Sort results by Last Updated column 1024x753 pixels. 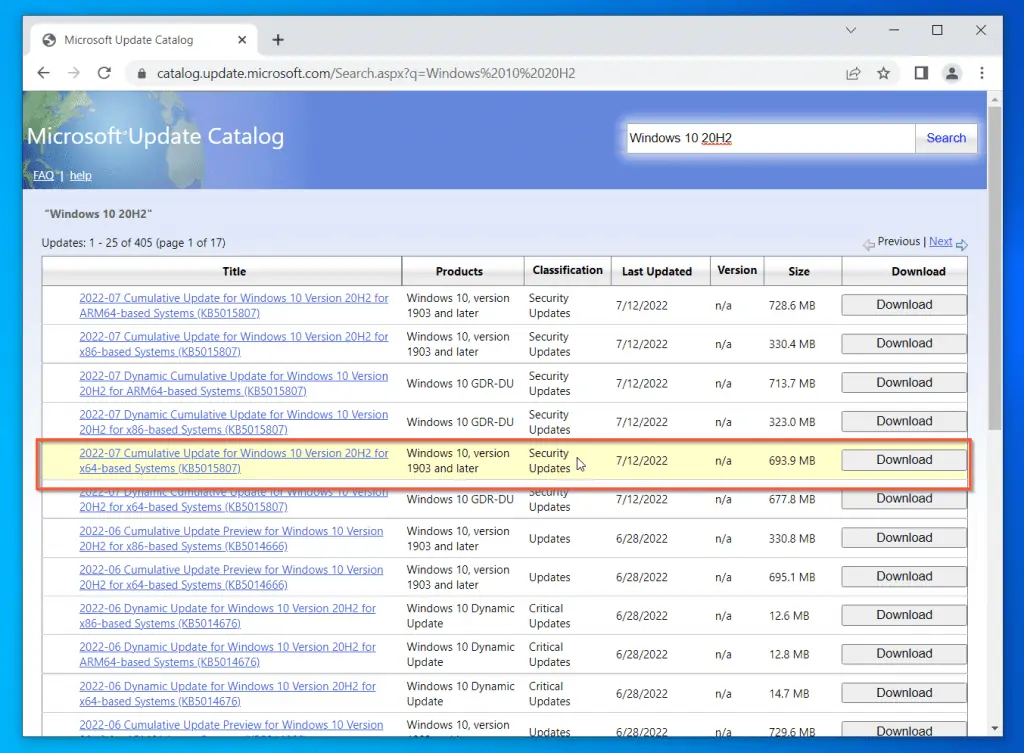pos(657,271)
